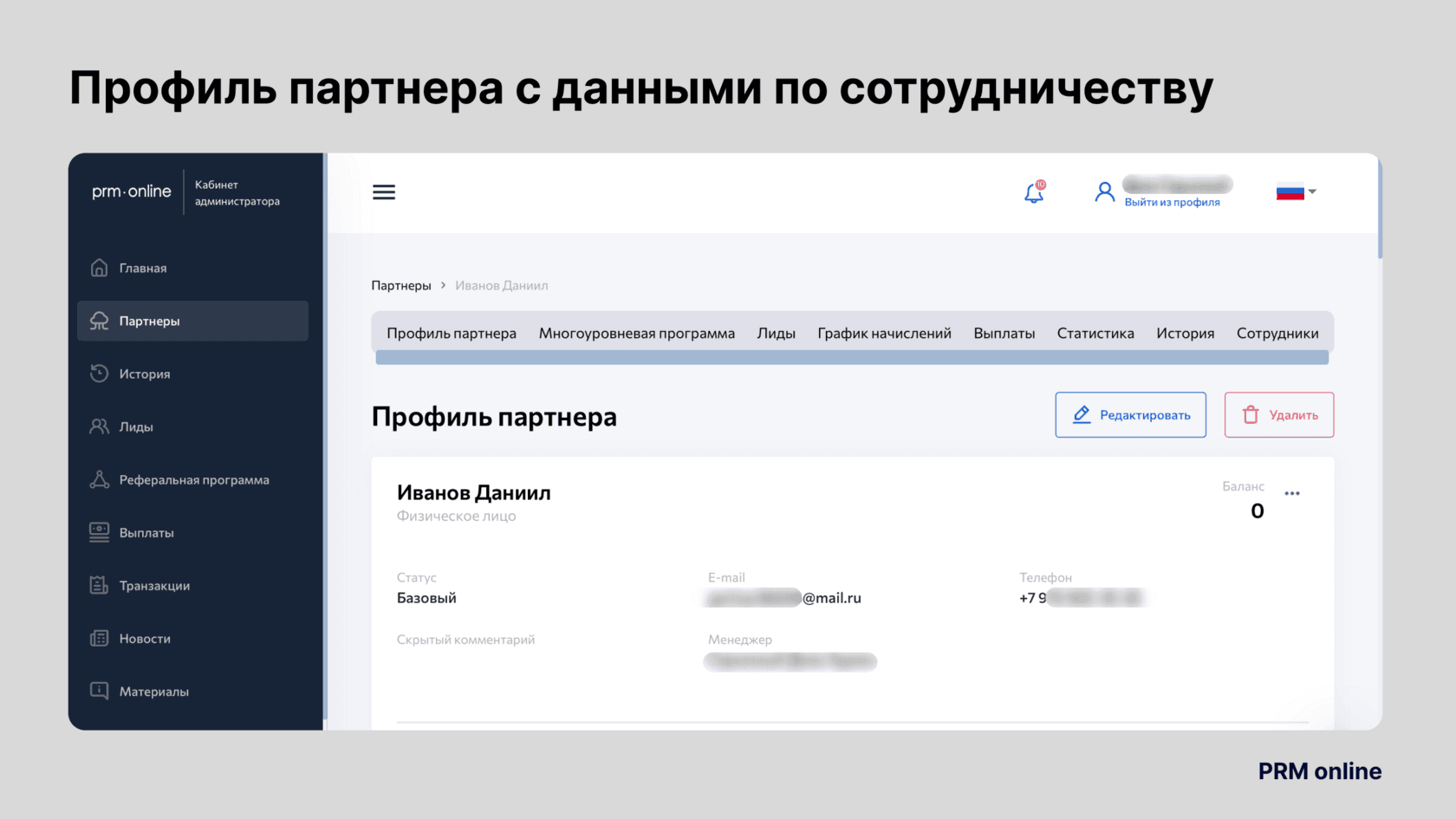The width and height of the screenshot is (1456, 819).
Task: Open Реферальная программа sidebar icon
Action: pos(100,479)
